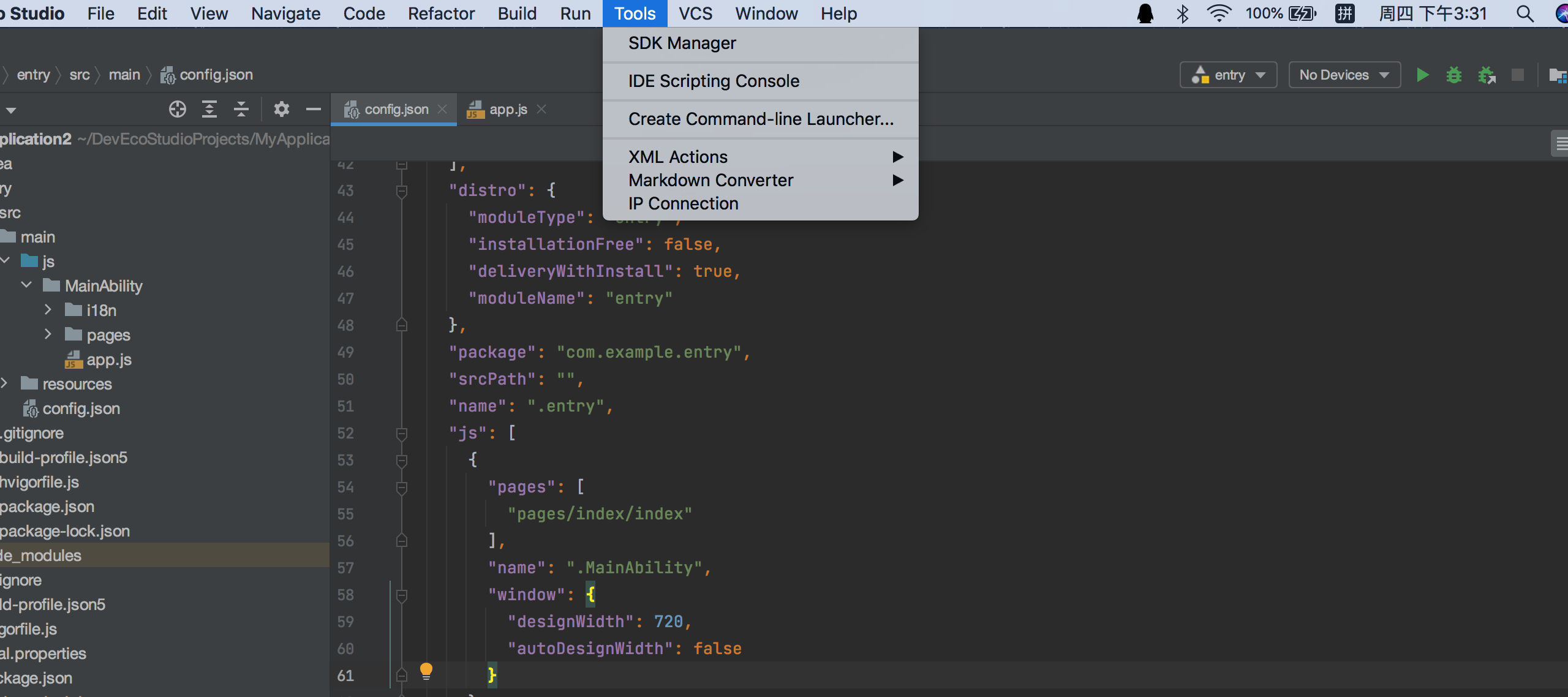Click the Attach Debugger to Process icon

coord(1487,75)
